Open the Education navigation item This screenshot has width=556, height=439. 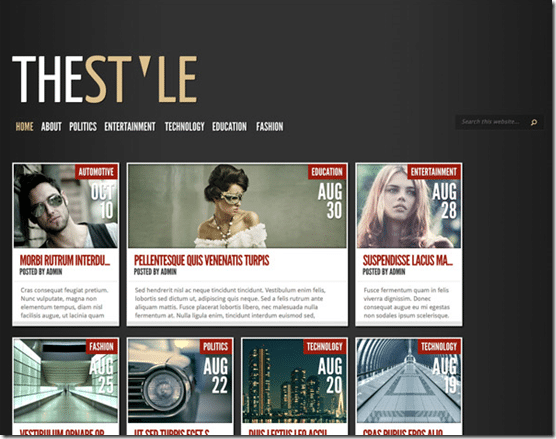click(229, 127)
